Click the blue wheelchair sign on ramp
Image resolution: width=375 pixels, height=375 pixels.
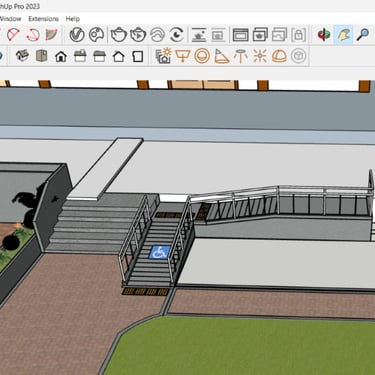pos(159,252)
